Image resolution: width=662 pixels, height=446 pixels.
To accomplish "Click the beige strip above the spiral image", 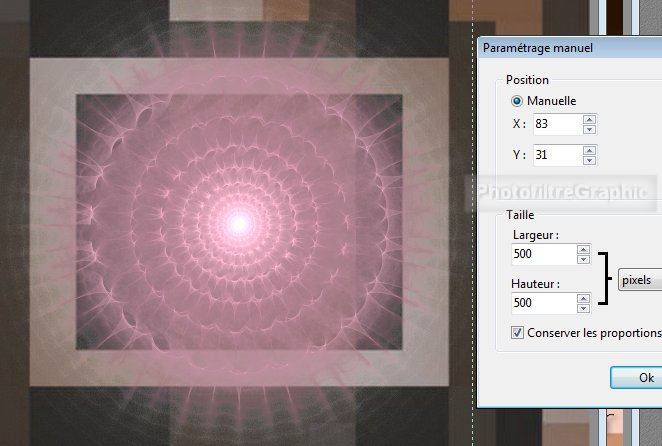I will [x=217, y=9].
